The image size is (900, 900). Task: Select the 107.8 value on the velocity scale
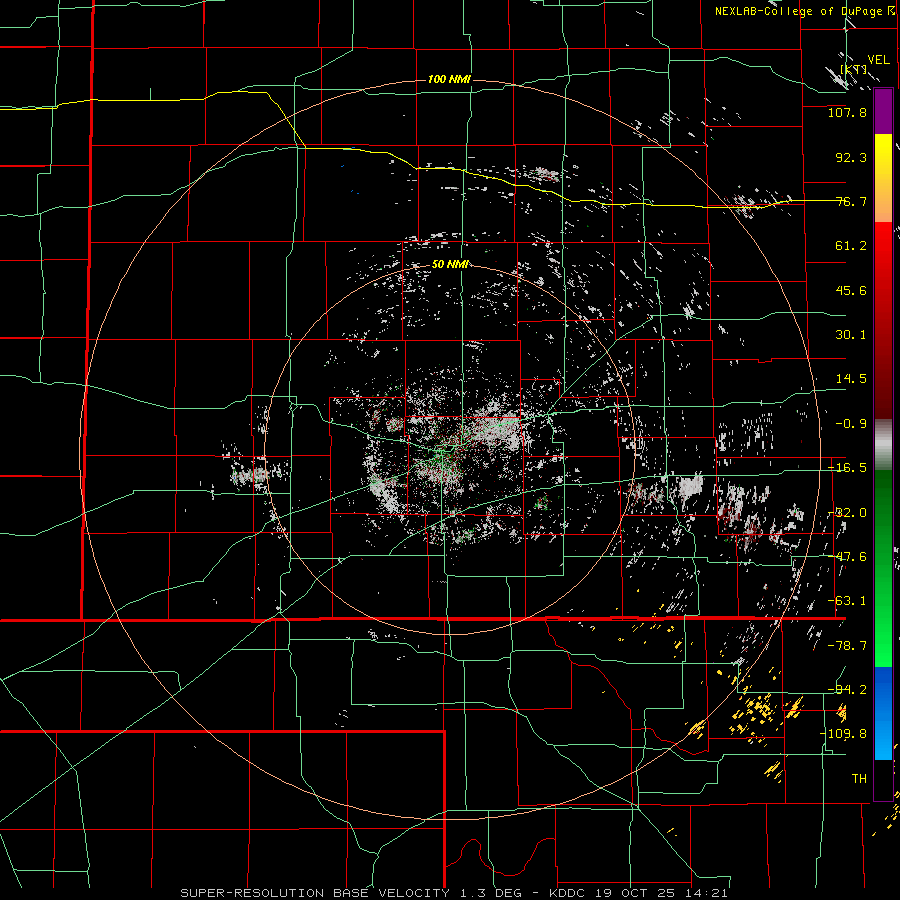point(847,112)
